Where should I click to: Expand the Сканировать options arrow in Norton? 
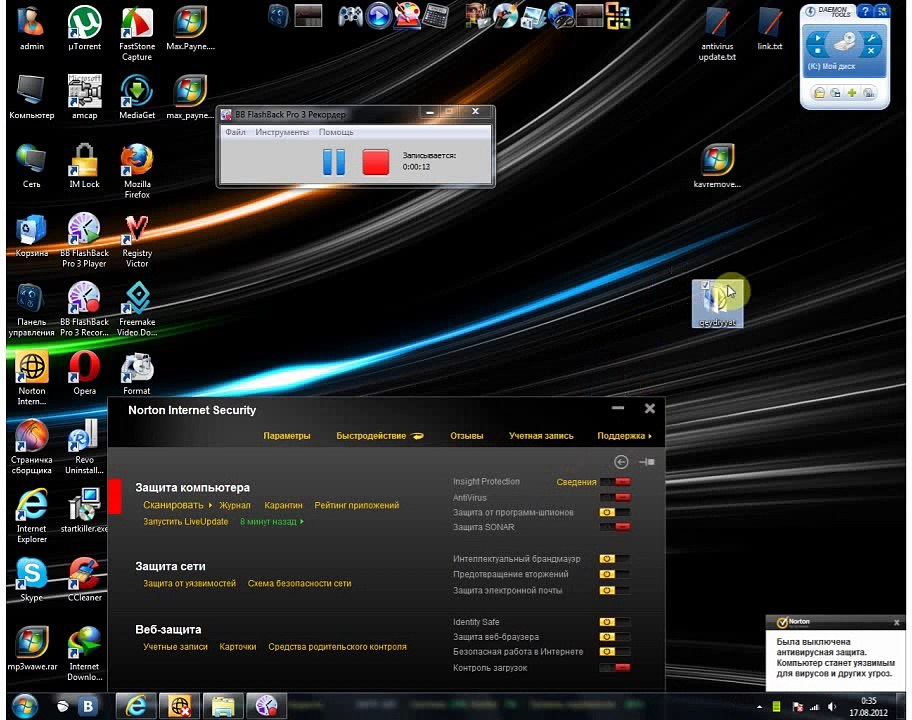click(x=210, y=505)
